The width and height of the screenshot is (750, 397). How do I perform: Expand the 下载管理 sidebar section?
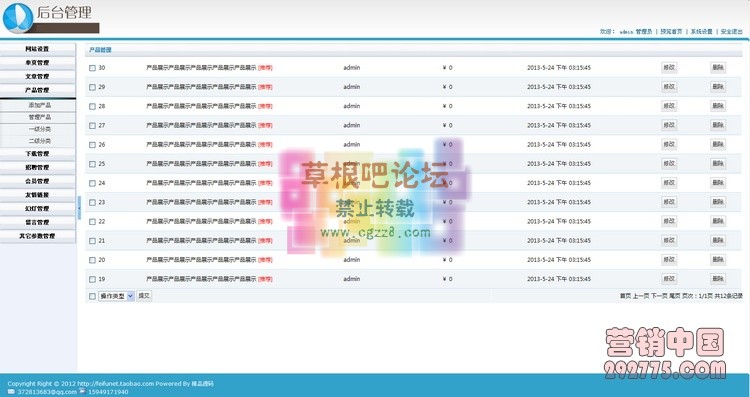coord(37,154)
